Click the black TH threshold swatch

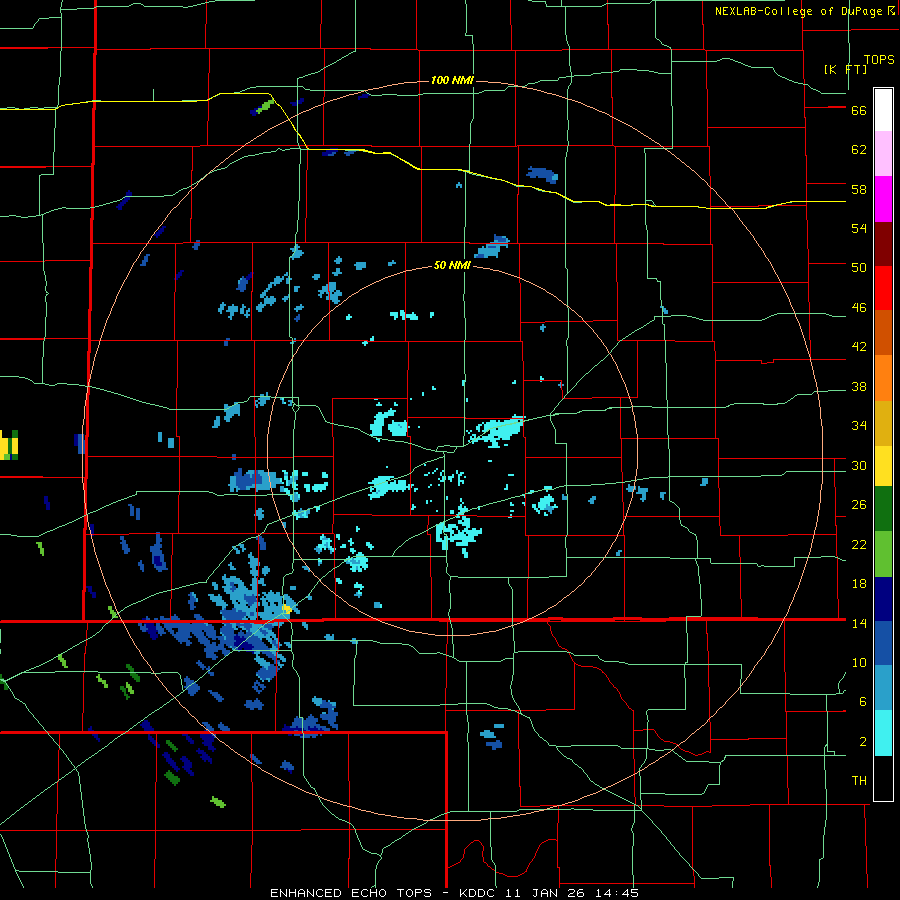(883, 778)
